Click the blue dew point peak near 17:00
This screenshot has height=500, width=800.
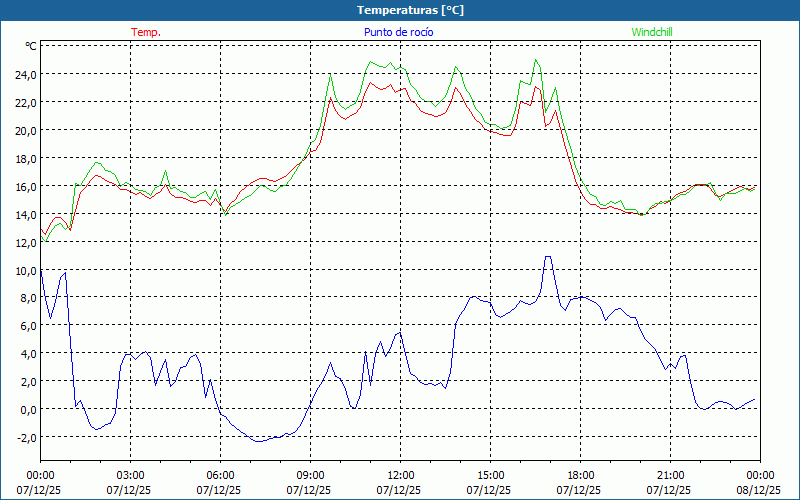547,257
